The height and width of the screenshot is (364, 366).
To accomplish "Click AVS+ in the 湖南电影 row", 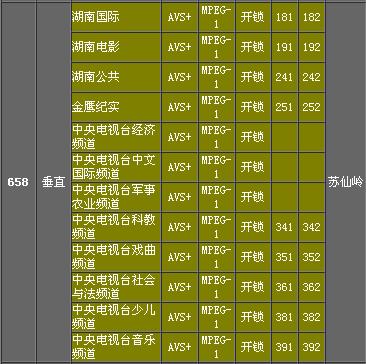I will 180,47.
